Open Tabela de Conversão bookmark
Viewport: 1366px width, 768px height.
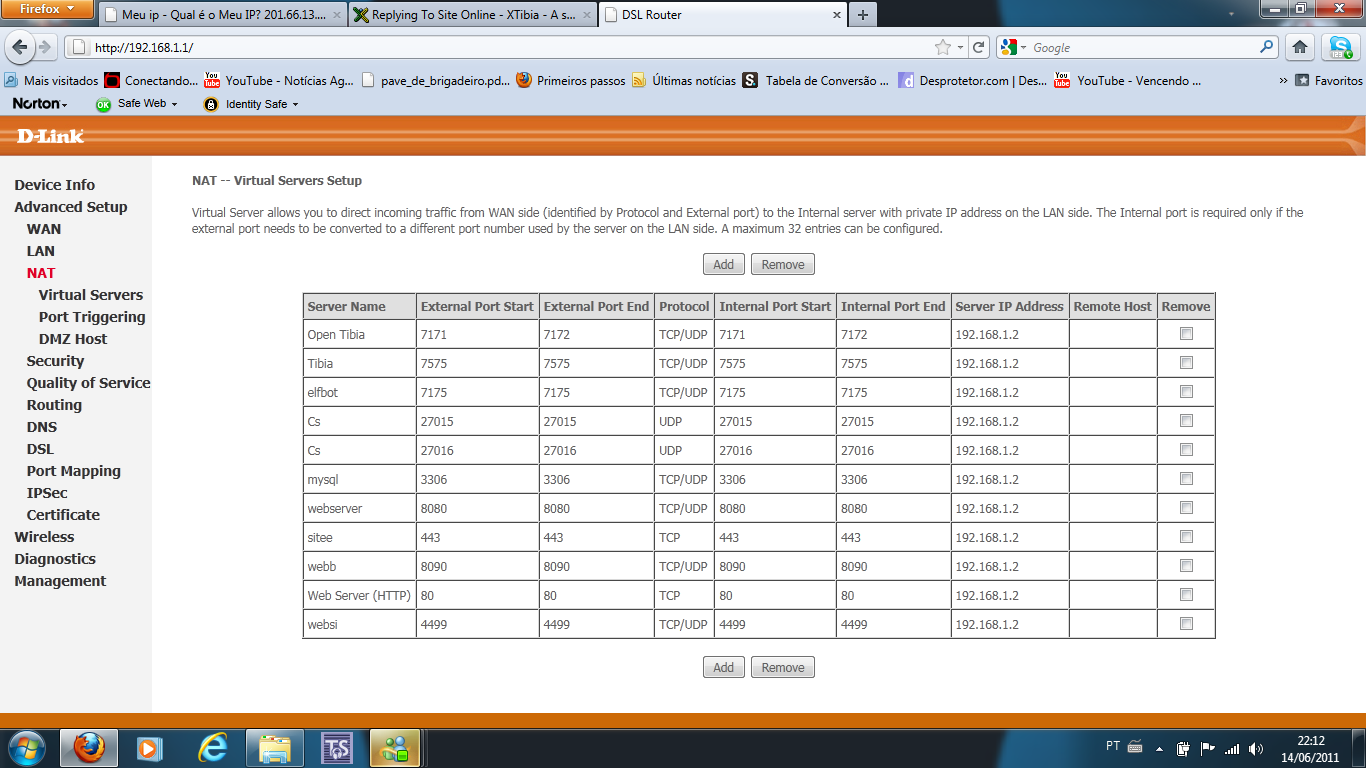pos(816,81)
